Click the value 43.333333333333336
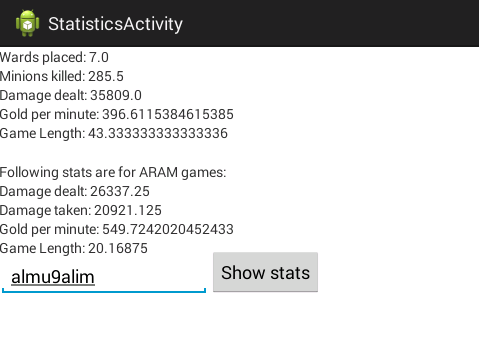 click(158, 133)
